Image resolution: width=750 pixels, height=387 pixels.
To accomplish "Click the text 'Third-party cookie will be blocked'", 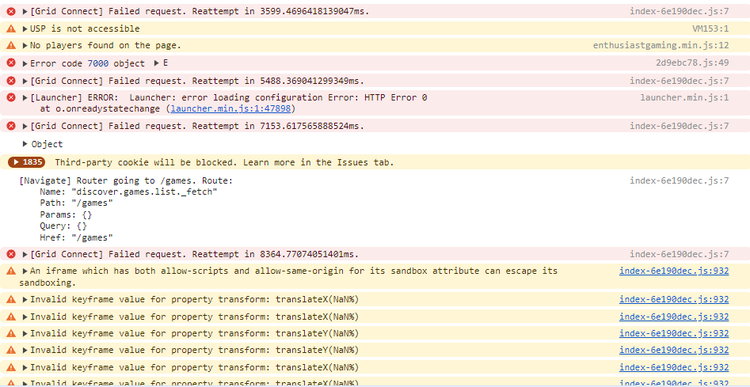I will click(x=145, y=163).
